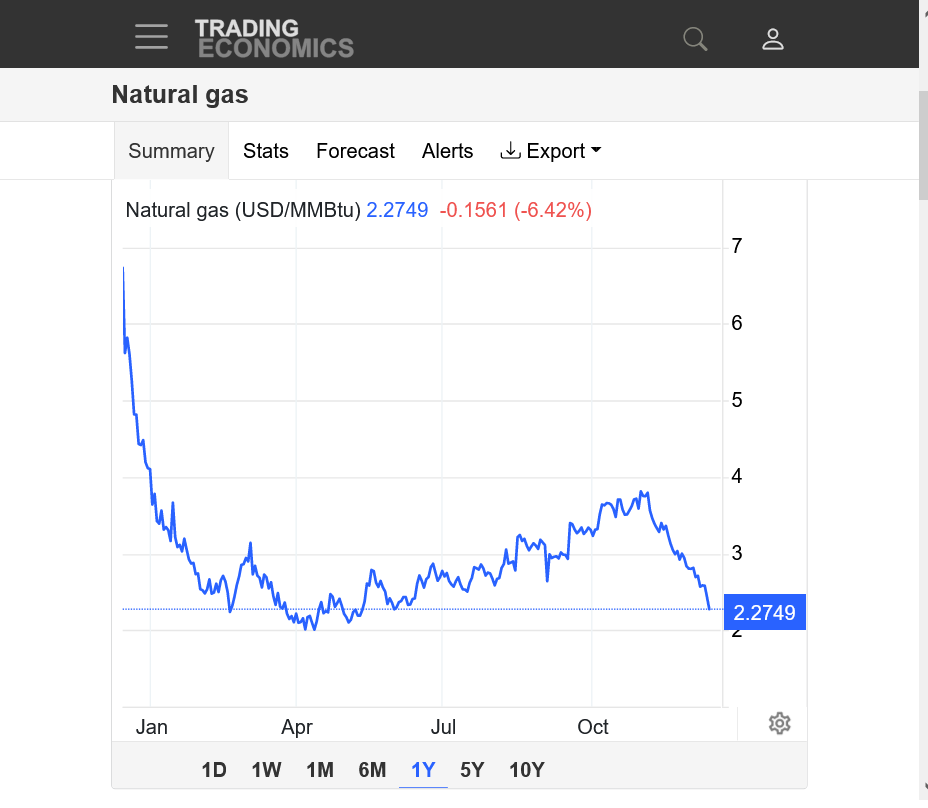The height and width of the screenshot is (808, 928).
Task: Open chart settings gear icon
Action: (x=780, y=724)
